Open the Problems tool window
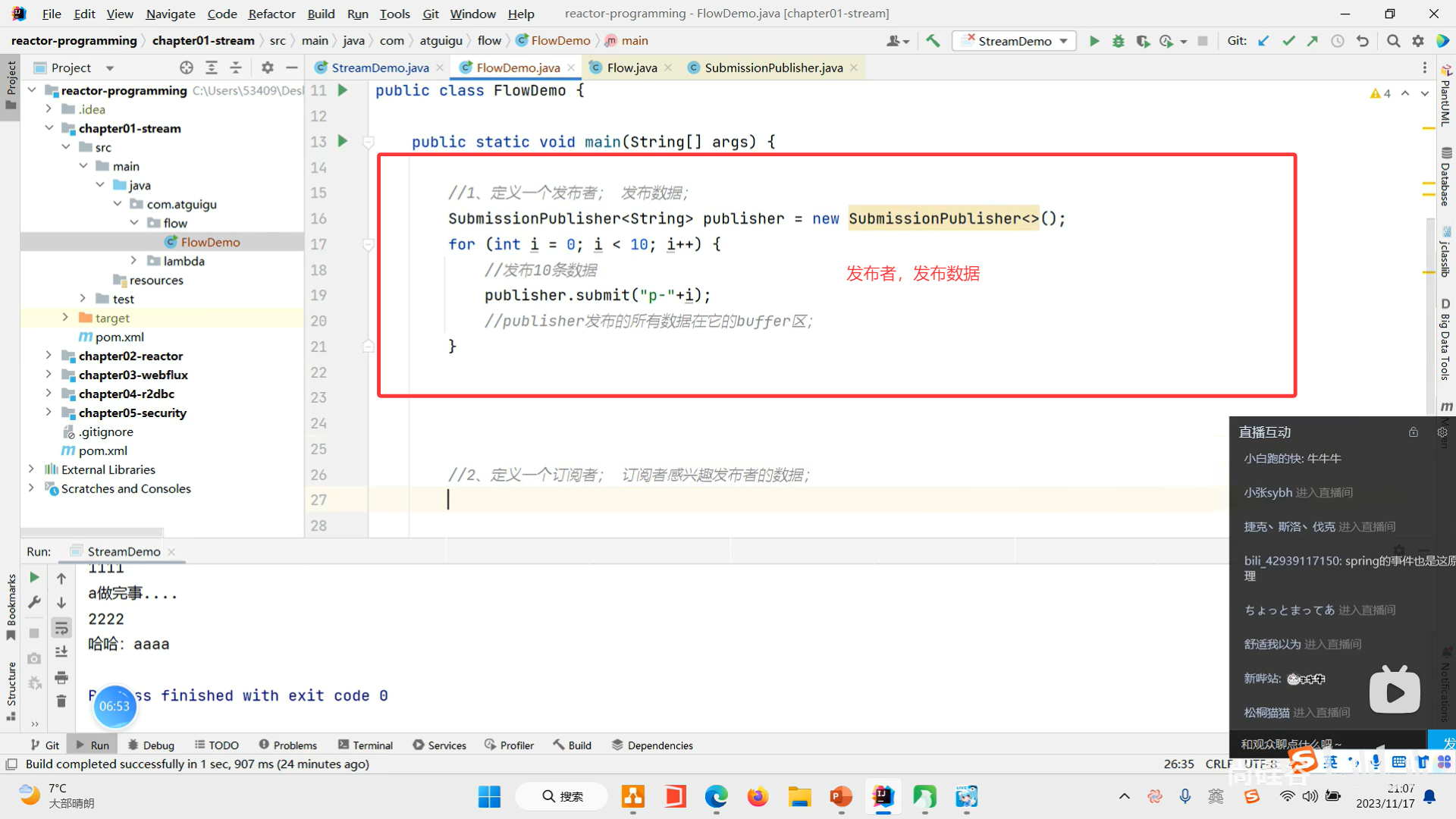This screenshot has height=819, width=1456. click(288, 745)
